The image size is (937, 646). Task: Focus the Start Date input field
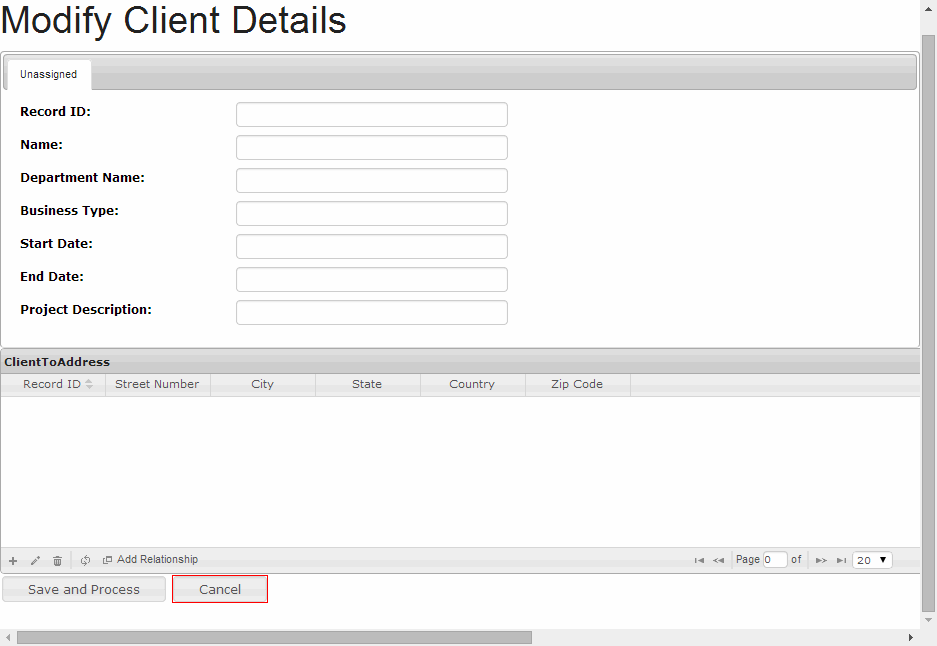372,246
